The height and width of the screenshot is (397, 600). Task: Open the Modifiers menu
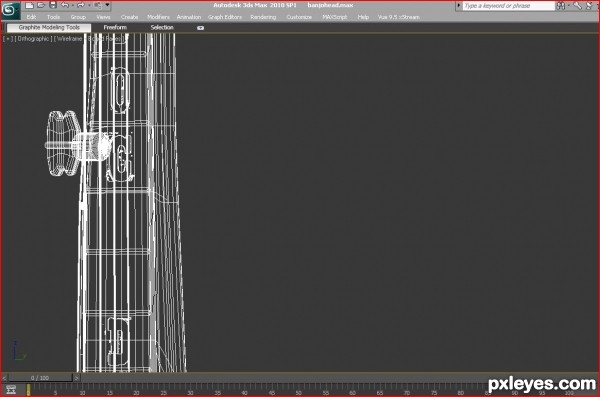(158, 17)
